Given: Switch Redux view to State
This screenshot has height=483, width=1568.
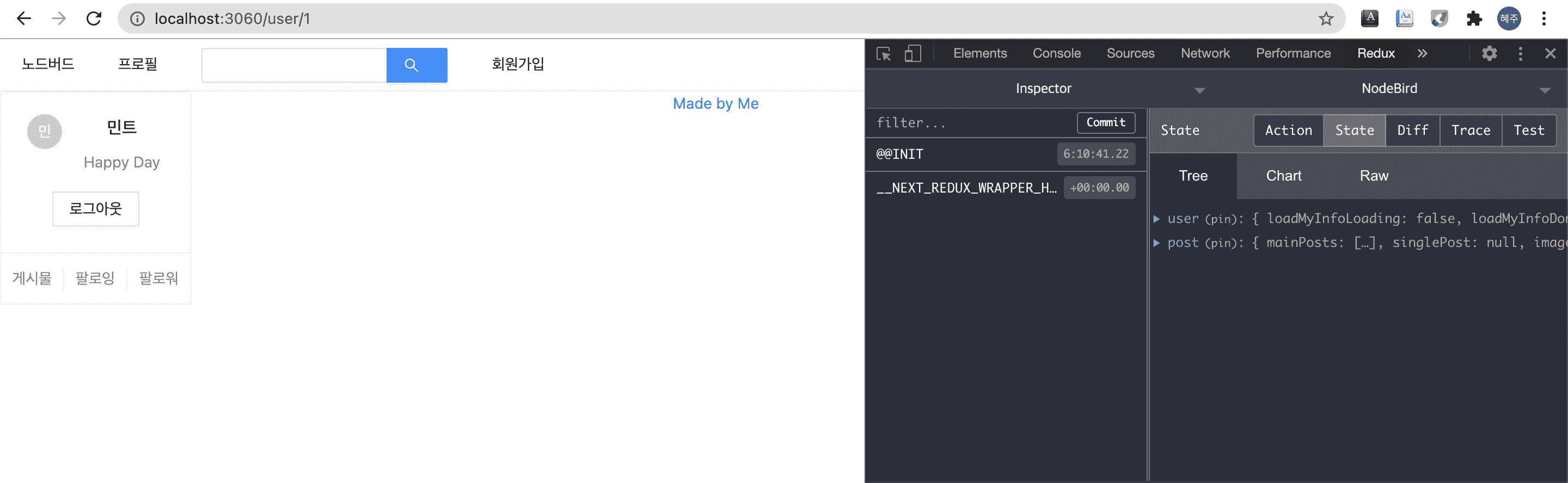Looking at the screenshot, I should [1355, 131].
